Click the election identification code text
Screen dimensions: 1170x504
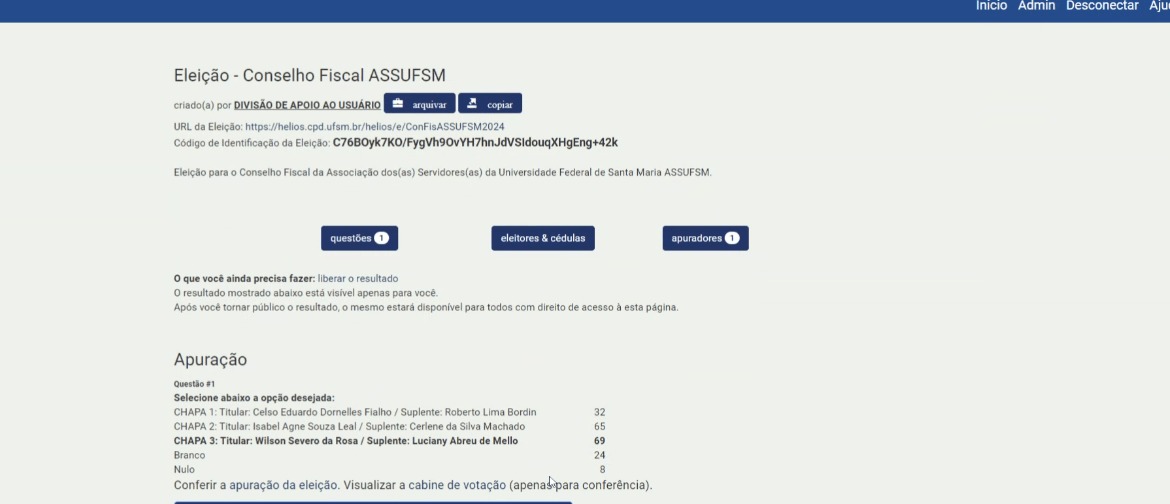475,143
